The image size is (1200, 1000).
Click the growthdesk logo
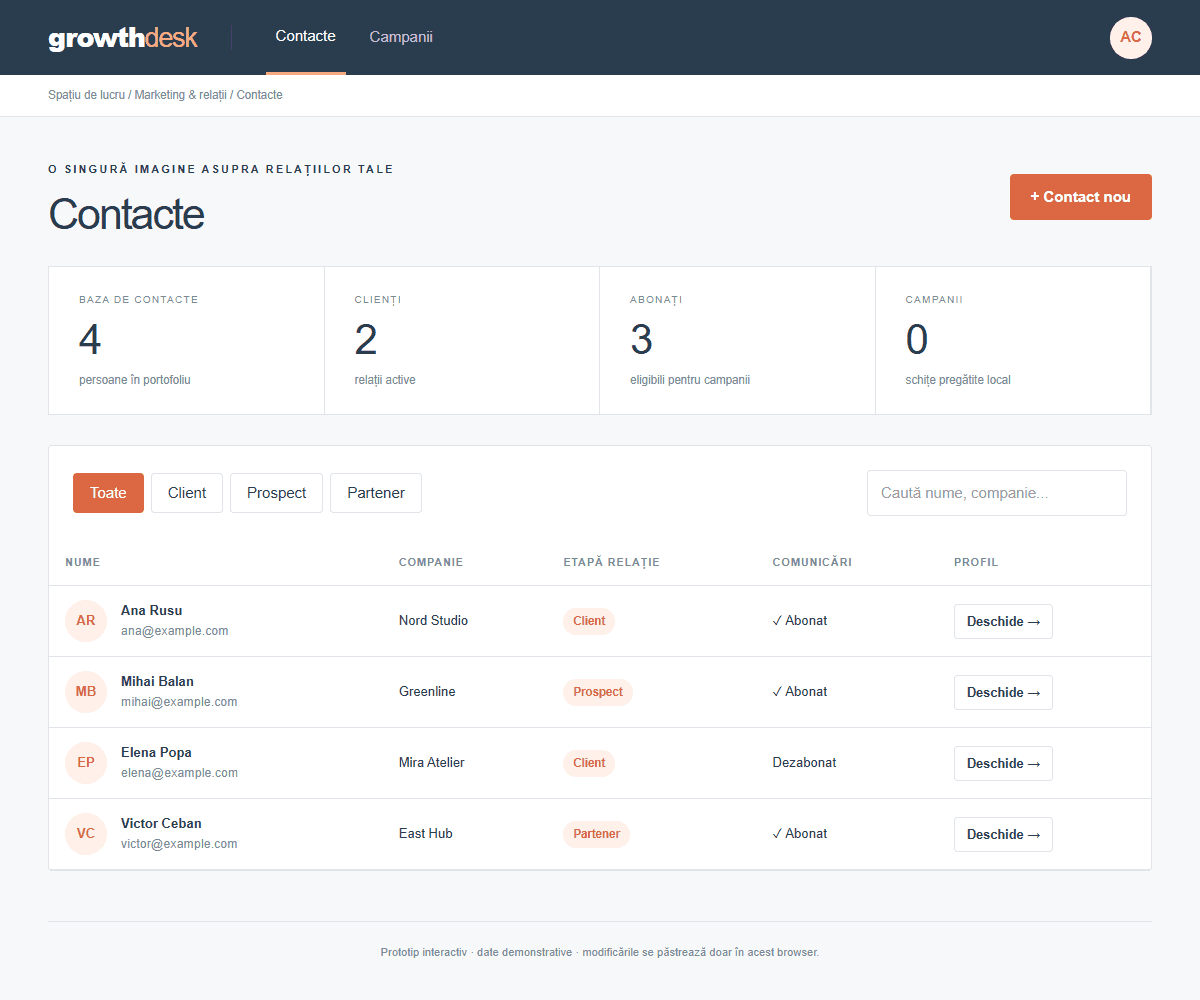tap(123, 38)
